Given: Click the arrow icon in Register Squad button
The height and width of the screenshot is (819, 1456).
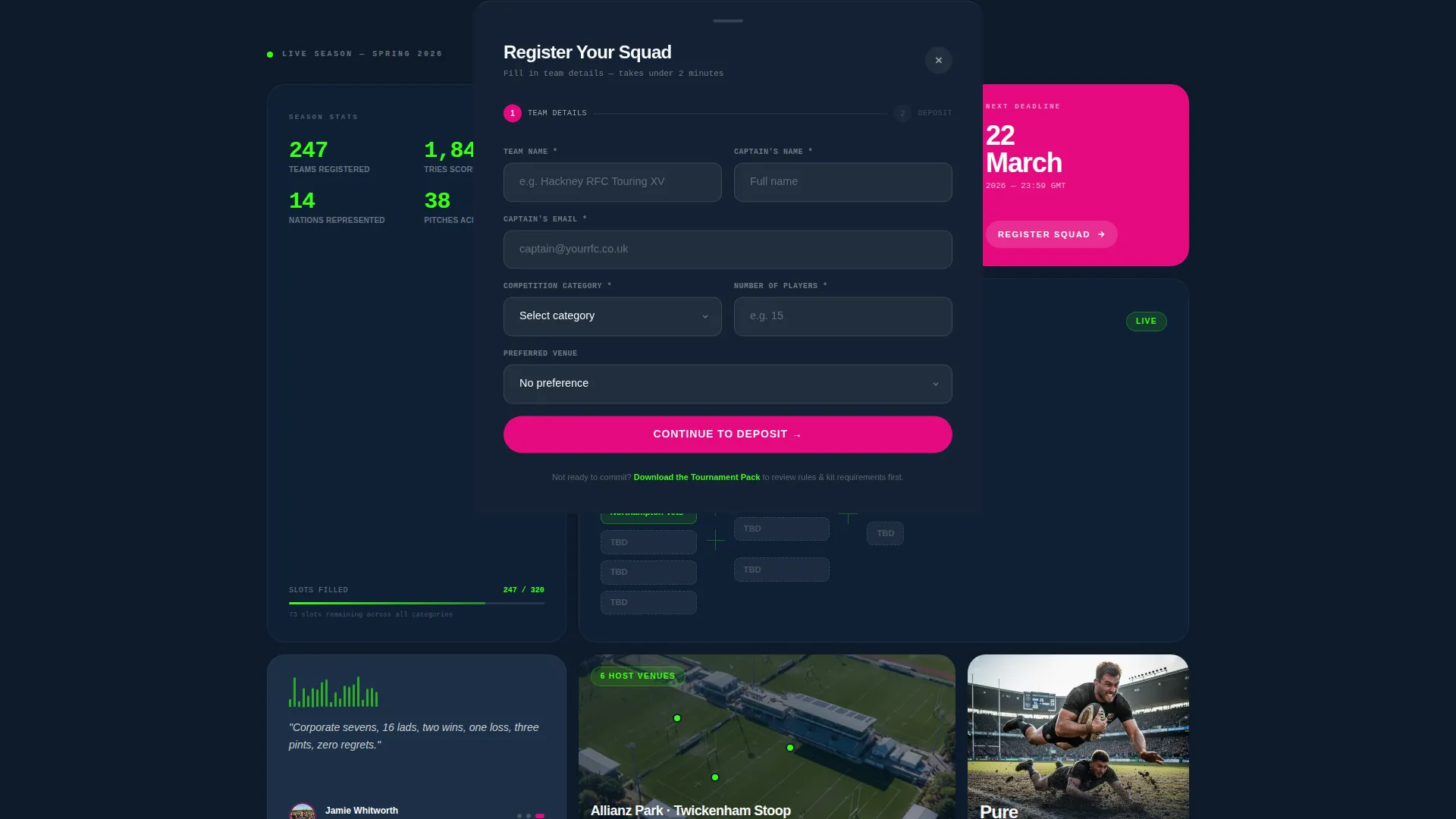Looking at the screenshot, I should click(x=1101, y=234).
